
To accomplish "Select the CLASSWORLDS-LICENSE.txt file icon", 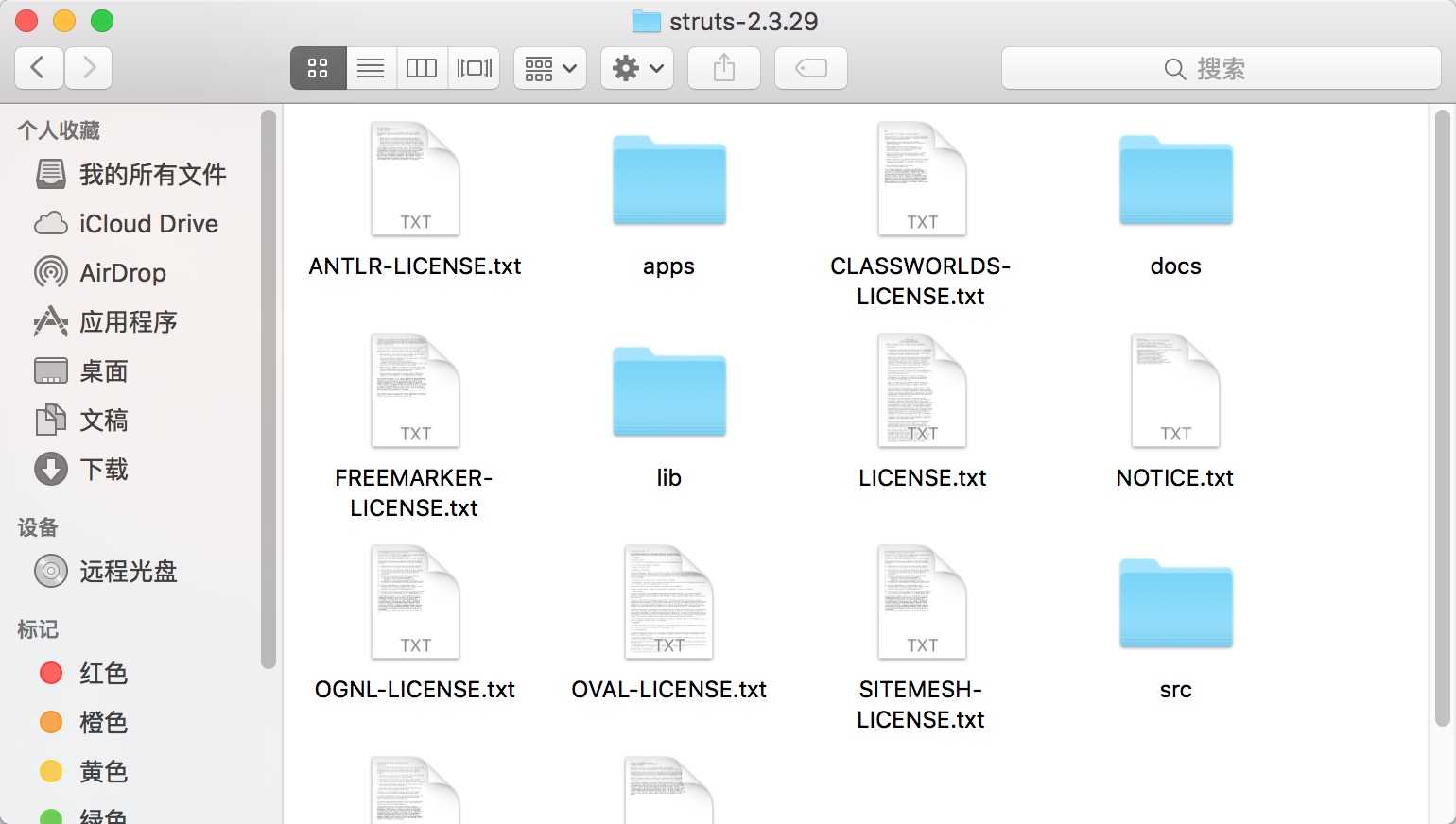I will pos(922,179).
